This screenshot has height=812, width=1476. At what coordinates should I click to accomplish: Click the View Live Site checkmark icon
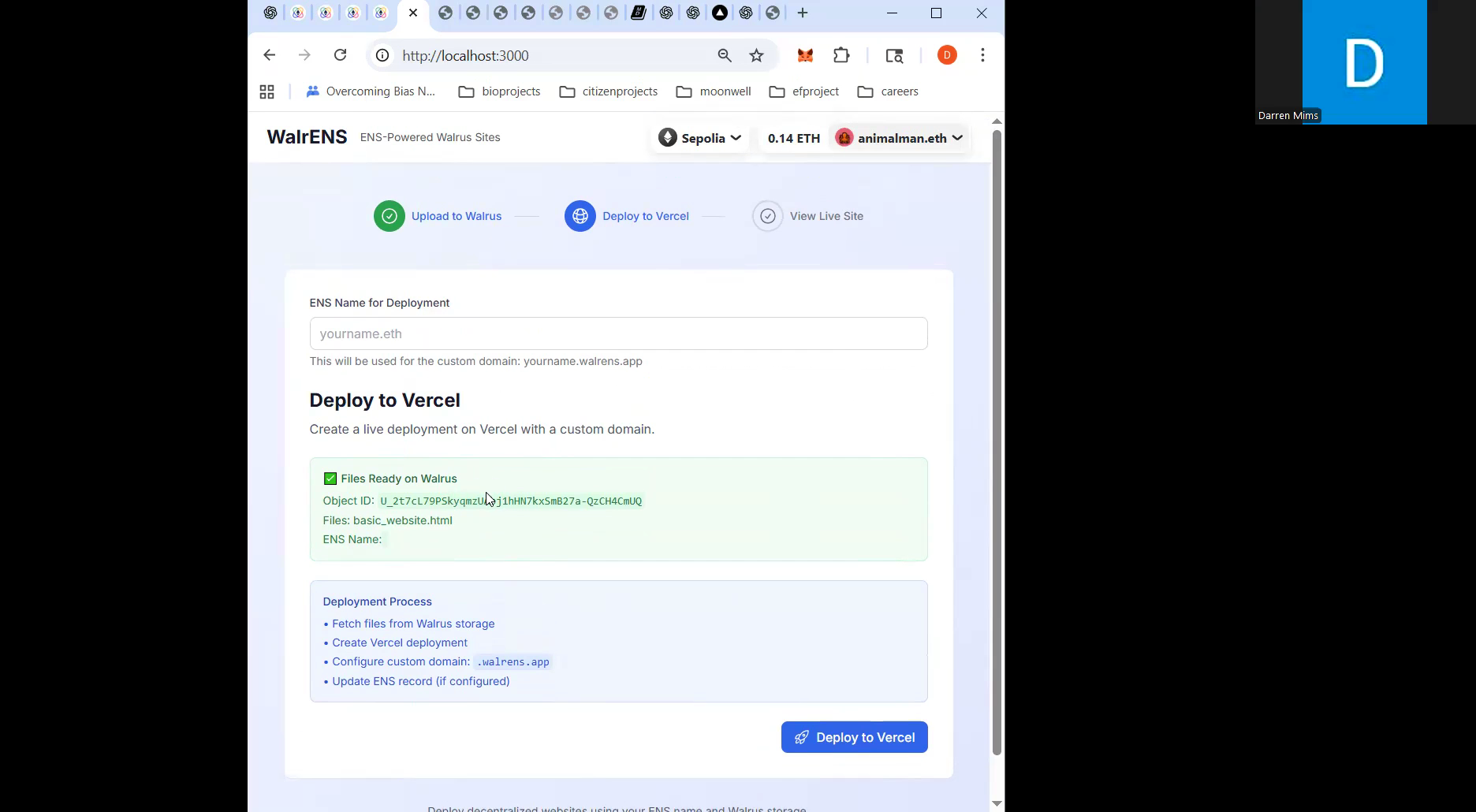767,216
